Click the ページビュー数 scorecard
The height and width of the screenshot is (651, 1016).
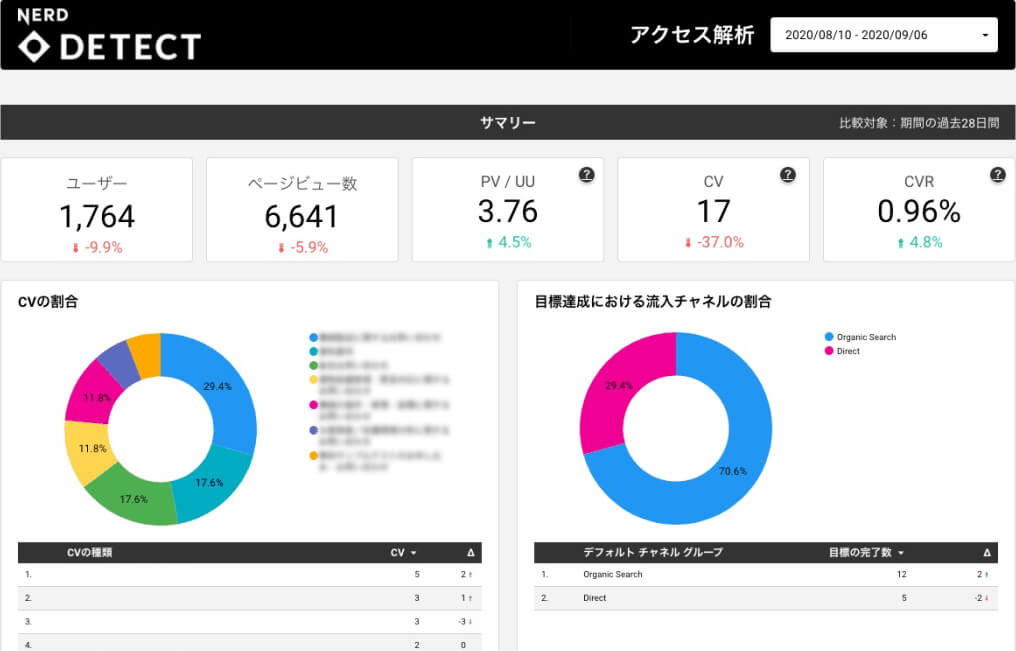pos(302,209)
